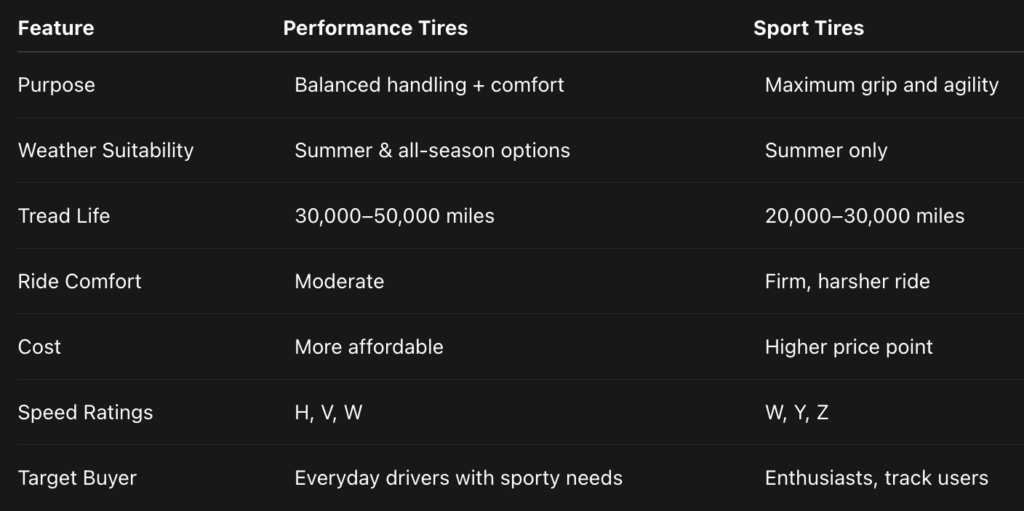Select the Tread Life row label

64,216
